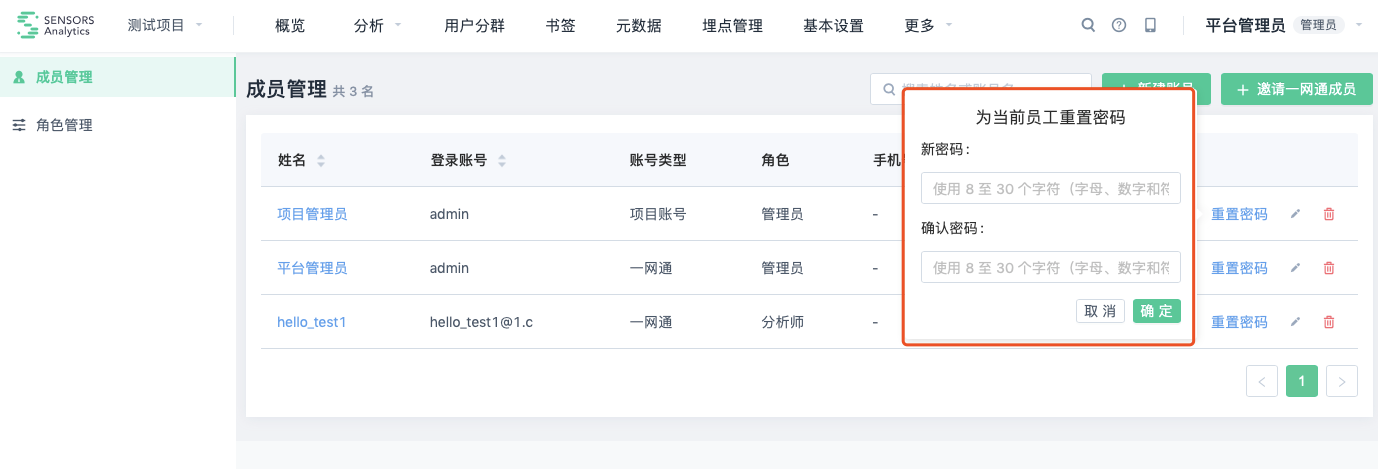Sort by 登录账号 column arrows

[x=502, y=160]
